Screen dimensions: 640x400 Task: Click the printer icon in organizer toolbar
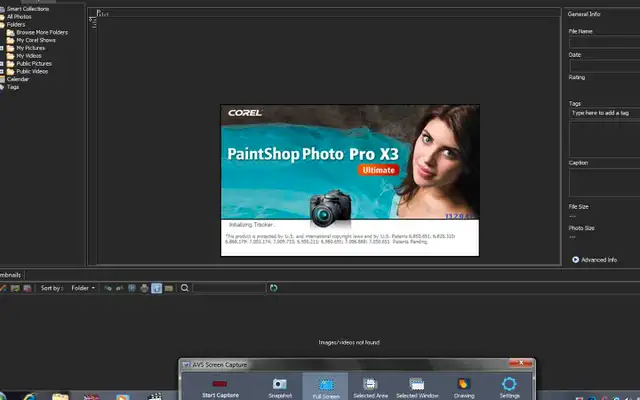144,288
